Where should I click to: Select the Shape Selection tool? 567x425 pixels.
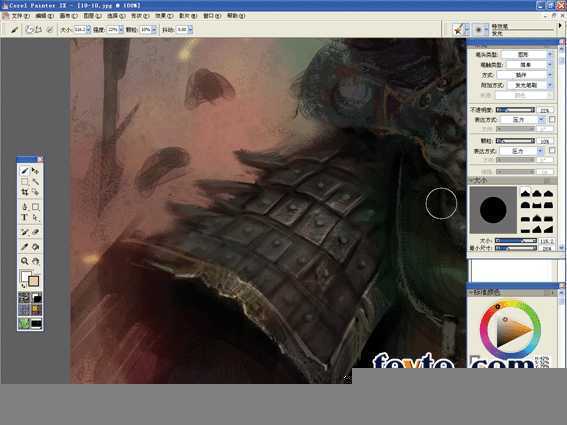pyautogui.click(x=35, y=218)
